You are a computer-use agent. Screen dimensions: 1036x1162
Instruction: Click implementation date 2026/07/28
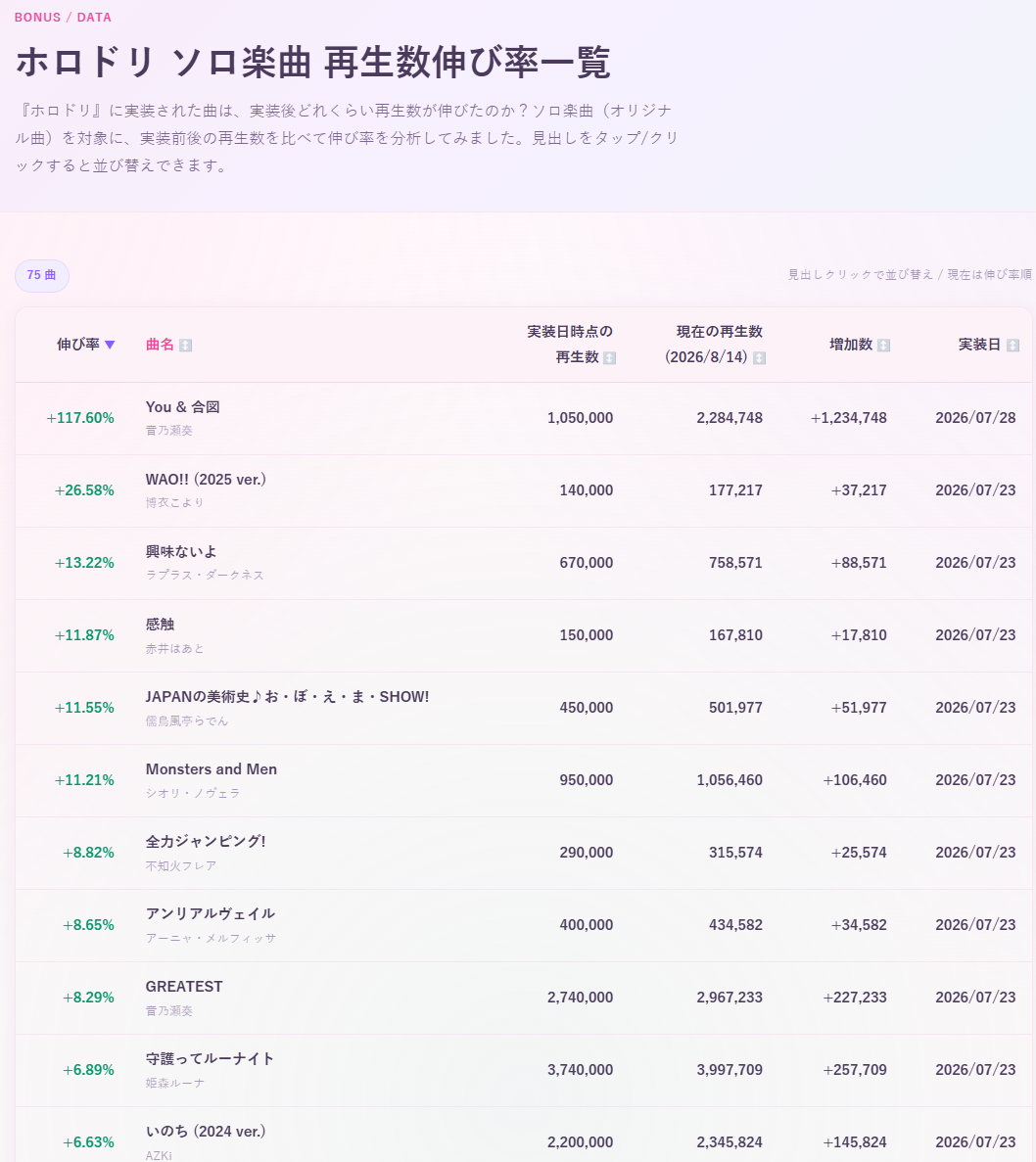(x=975, y=418)
